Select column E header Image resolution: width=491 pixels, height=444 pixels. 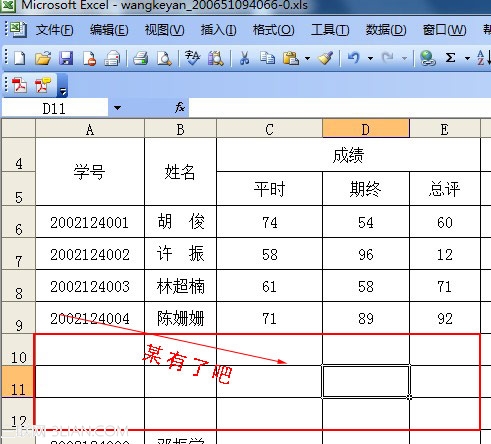tap(445, 129)
